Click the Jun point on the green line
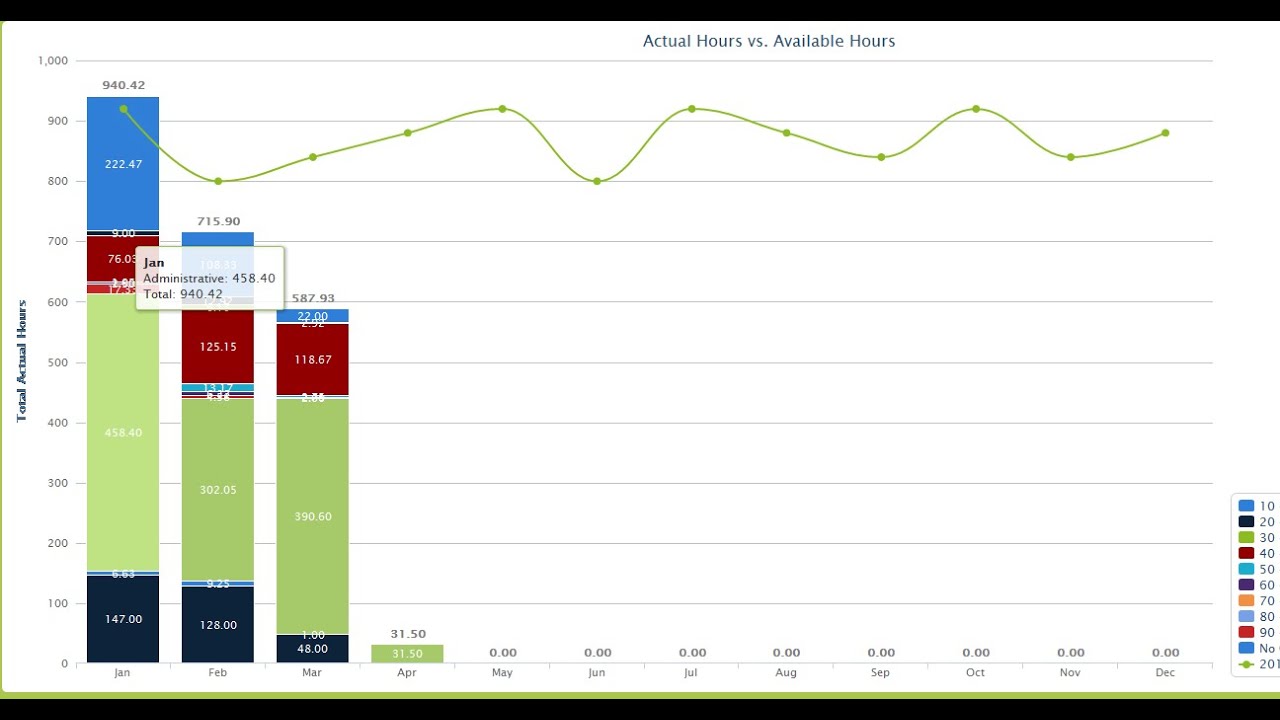Viewport: 1280px width, 720px height. click(x=597, y=181)
